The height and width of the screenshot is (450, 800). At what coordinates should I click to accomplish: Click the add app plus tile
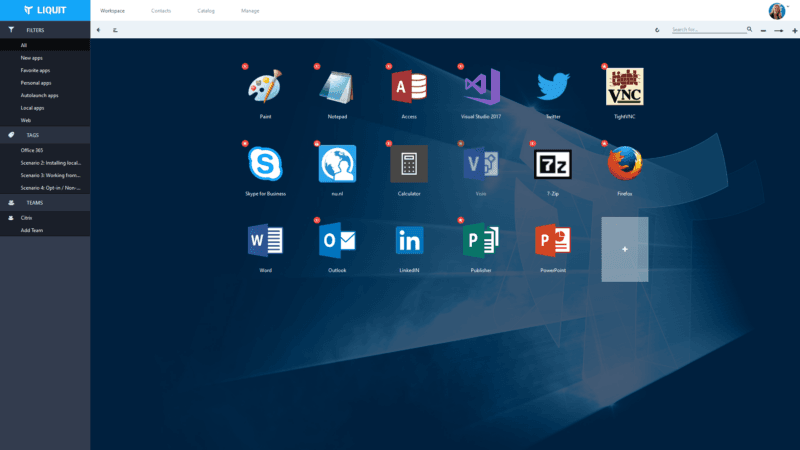click(624, 249)
